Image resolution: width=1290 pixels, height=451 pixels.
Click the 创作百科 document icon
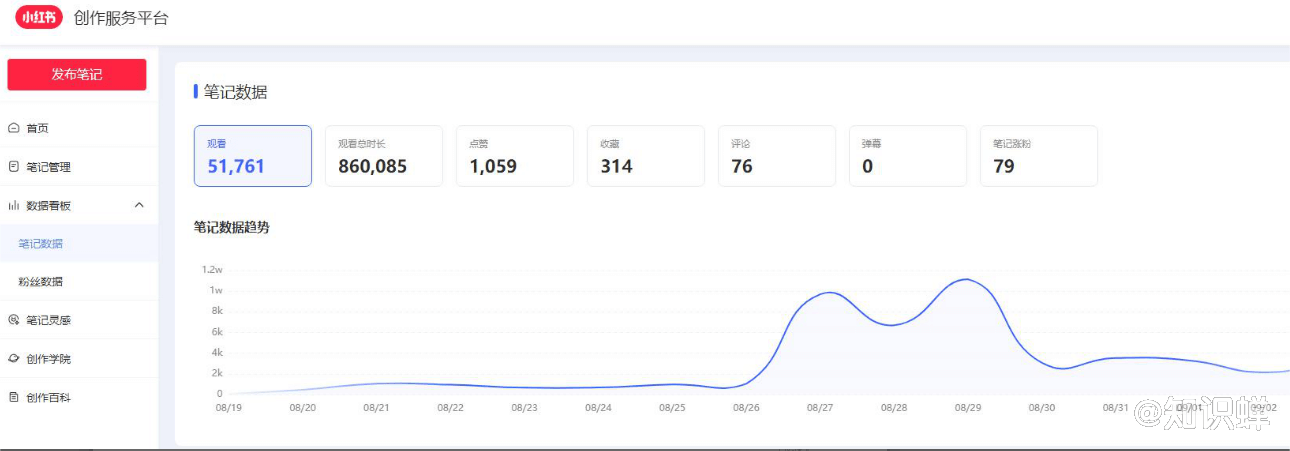(x=14, y=397)
